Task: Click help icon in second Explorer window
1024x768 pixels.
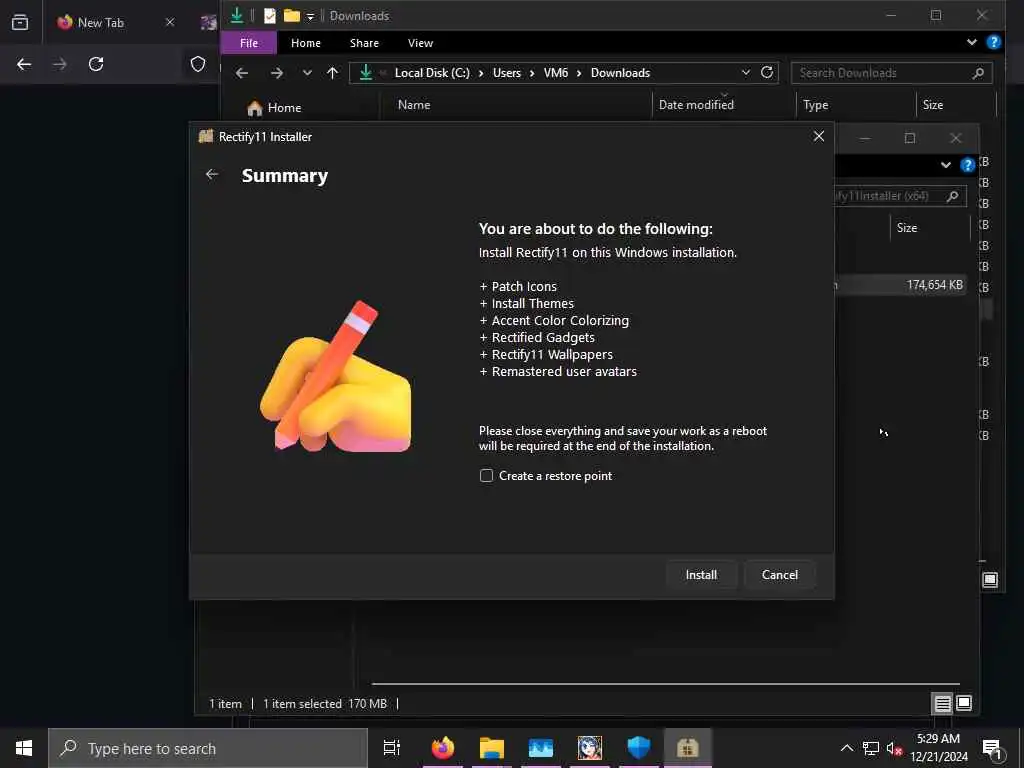Action: pos(967,165)
